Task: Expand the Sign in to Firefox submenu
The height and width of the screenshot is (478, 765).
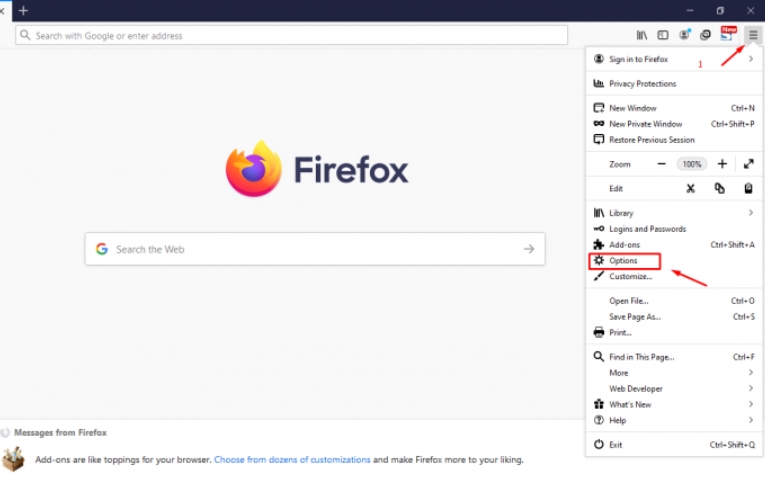Action: (750, 60)
